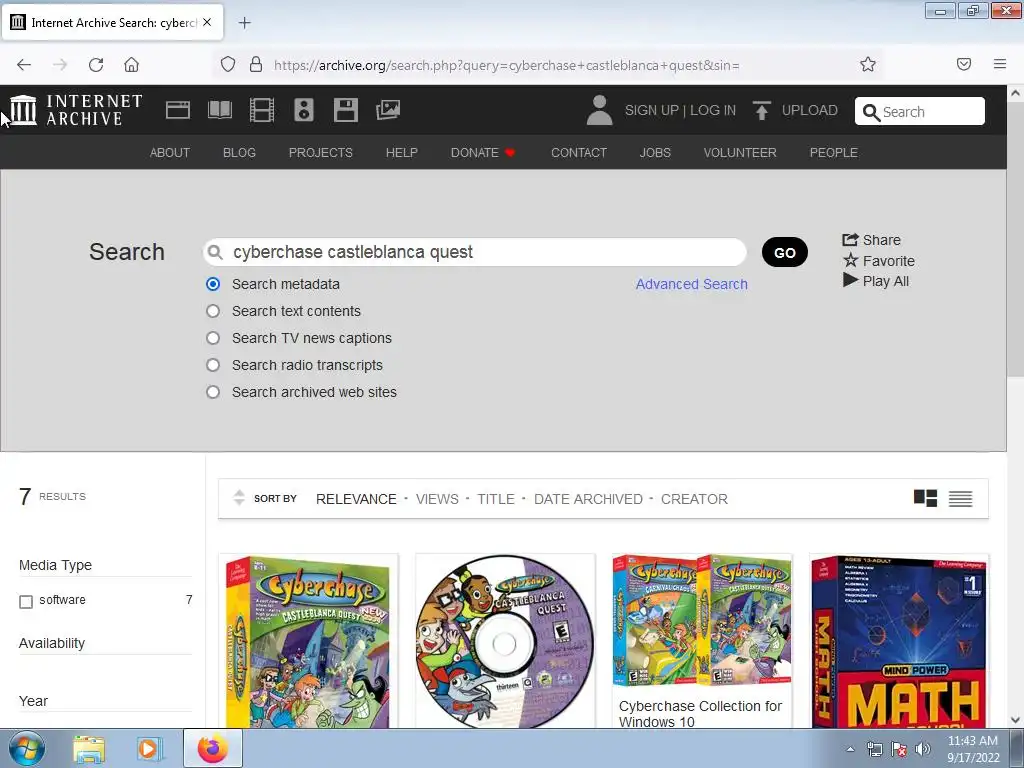Click the Firefox back arrow
This screenshot has height=768, width=1024.
24,65
